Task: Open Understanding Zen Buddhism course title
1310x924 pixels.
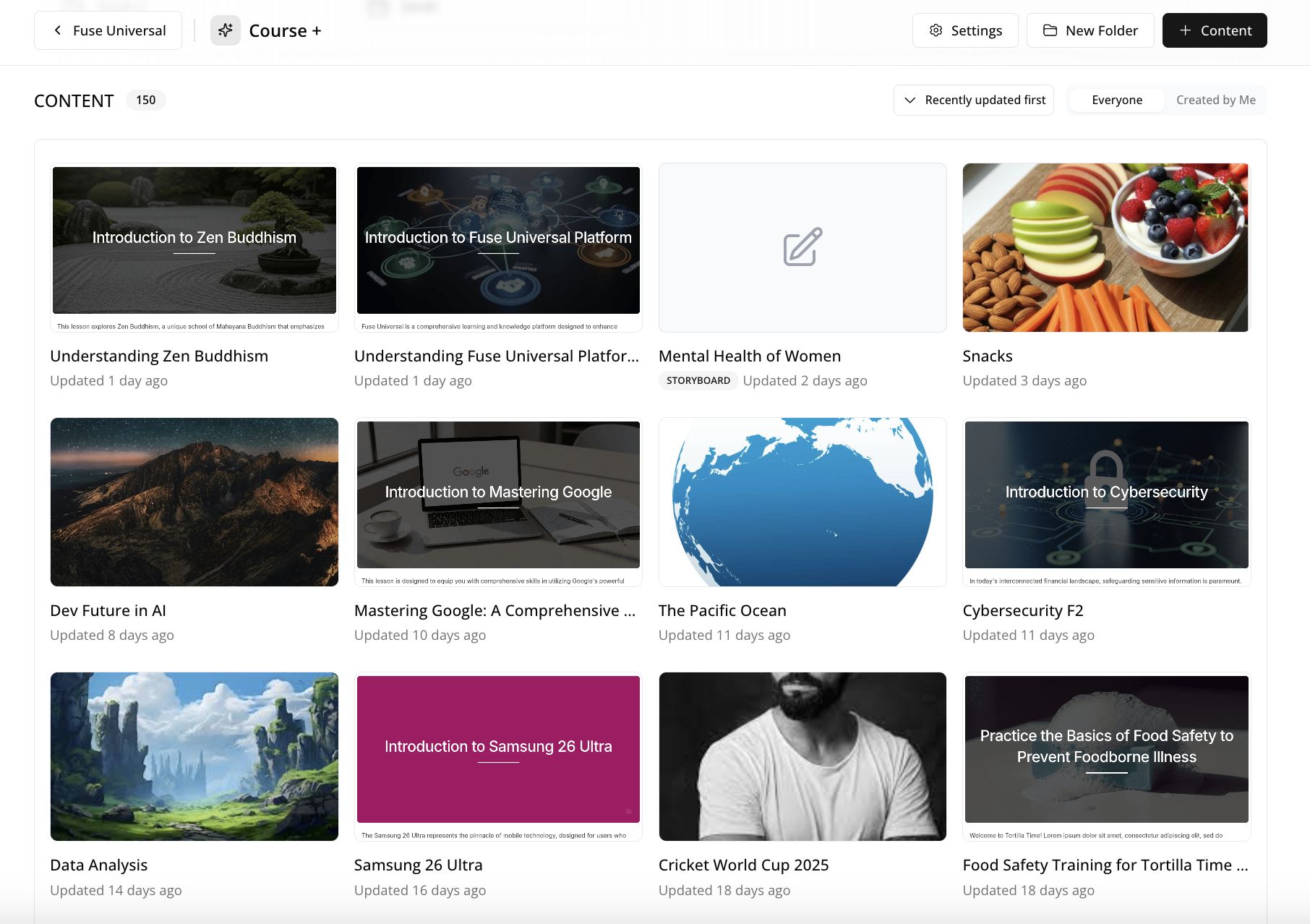Action: click(x=159, y=356)
